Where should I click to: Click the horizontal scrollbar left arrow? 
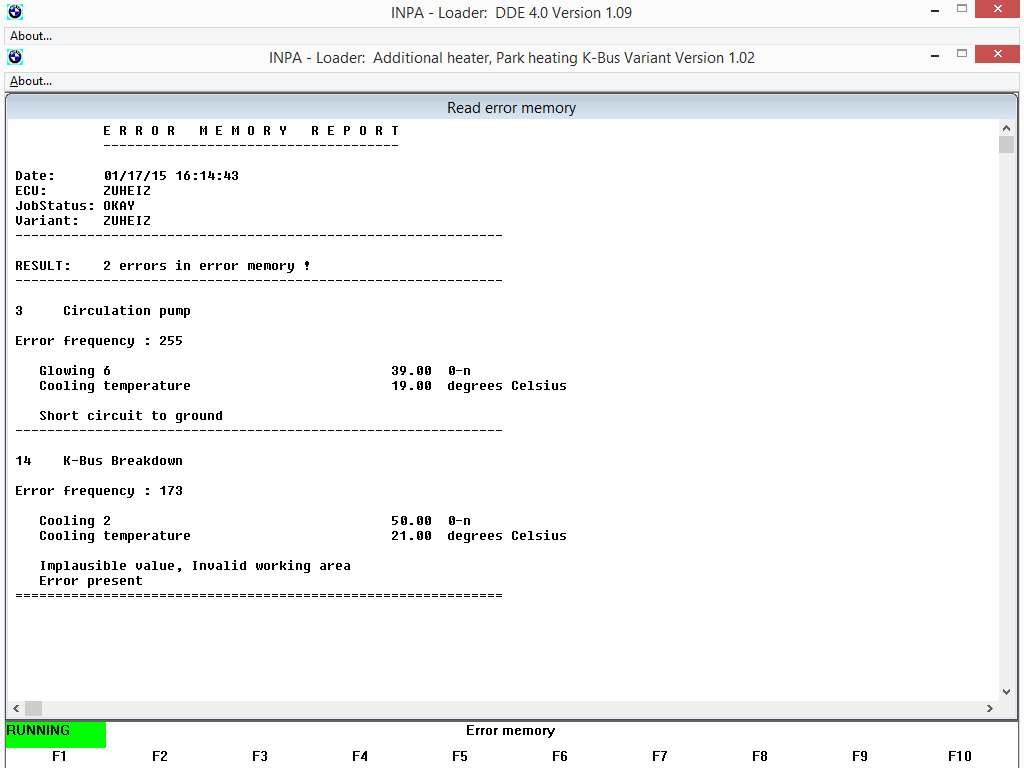coord(16,708)
